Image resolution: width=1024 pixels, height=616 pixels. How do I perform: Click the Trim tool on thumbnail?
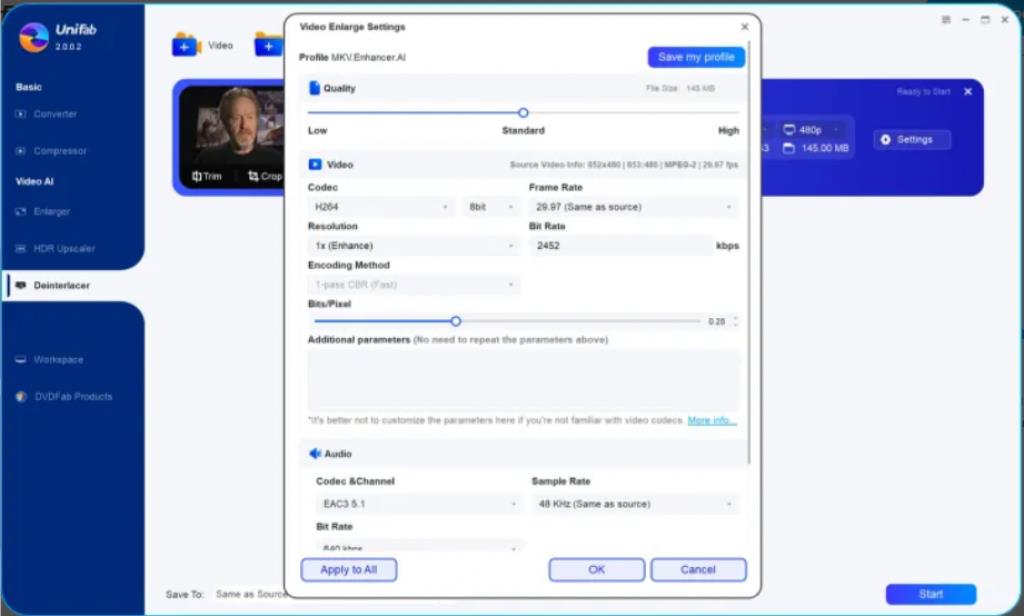[x=207, y=176]
